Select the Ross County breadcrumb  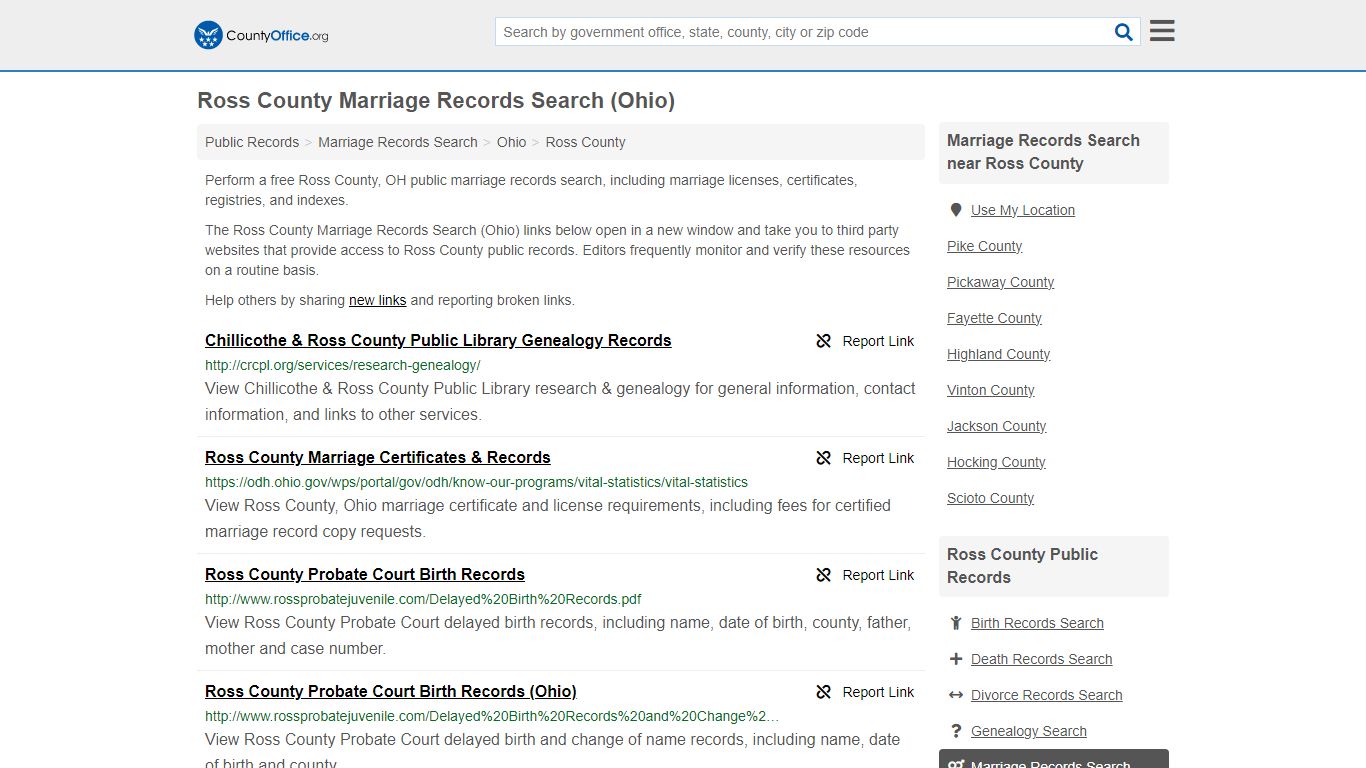tap(585, 142)
